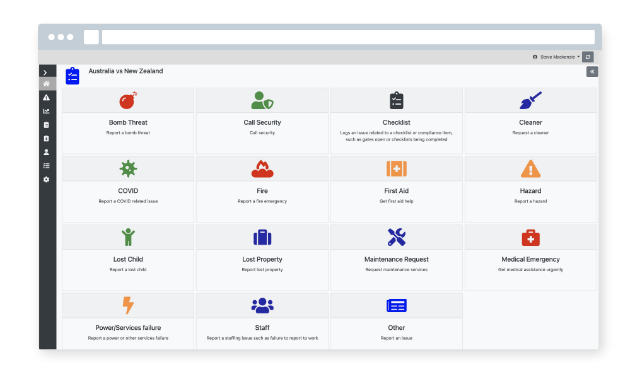Open the Home icon in sidebar

click(x=47, y=84)
